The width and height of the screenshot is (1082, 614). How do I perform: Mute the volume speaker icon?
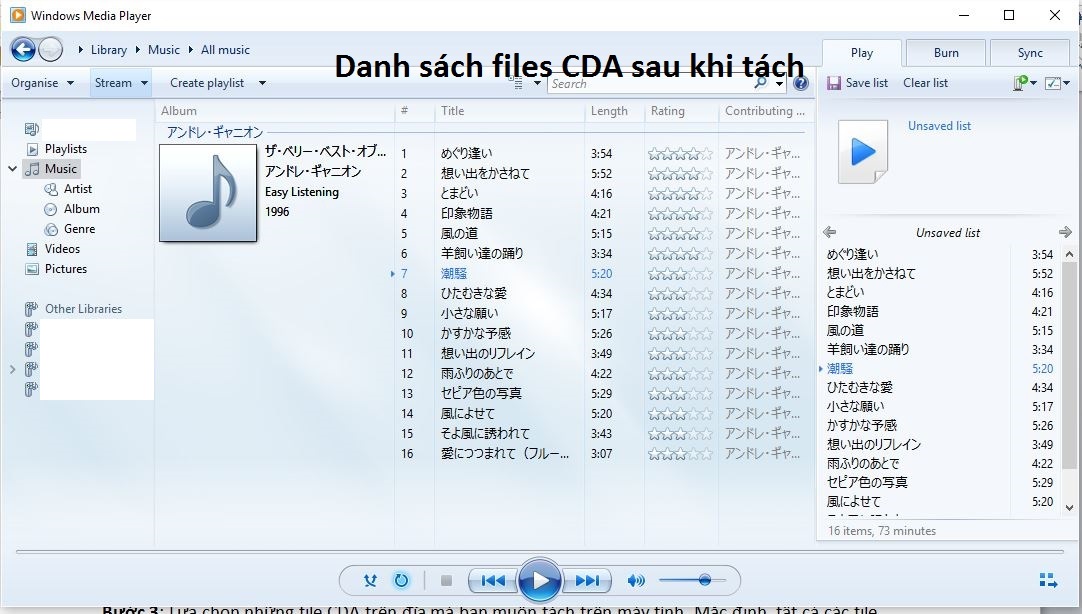click(x=636, y=580)
